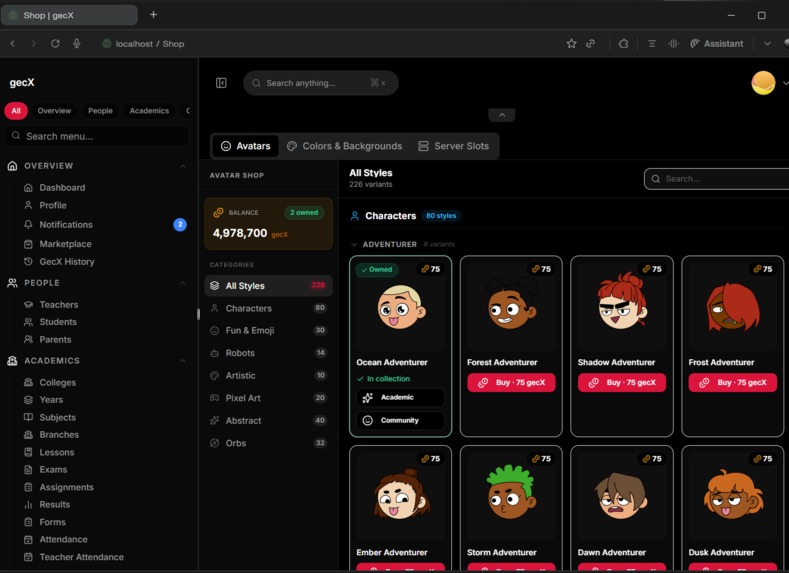789x573 pixels.
Task: Open Marketplace in sidebar
Action: 65,244
